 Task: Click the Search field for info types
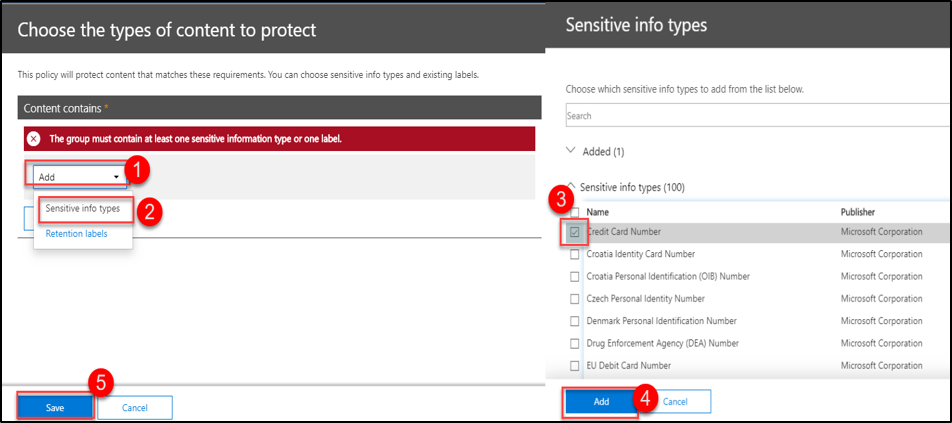[757, 116]
